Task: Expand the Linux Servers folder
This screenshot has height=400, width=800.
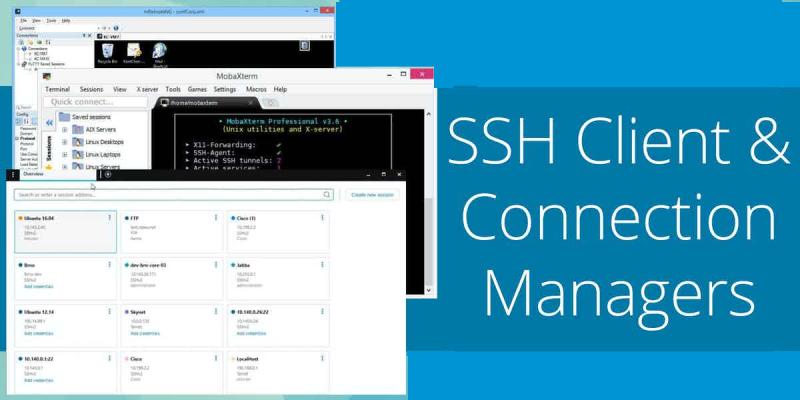Action: 65,166
